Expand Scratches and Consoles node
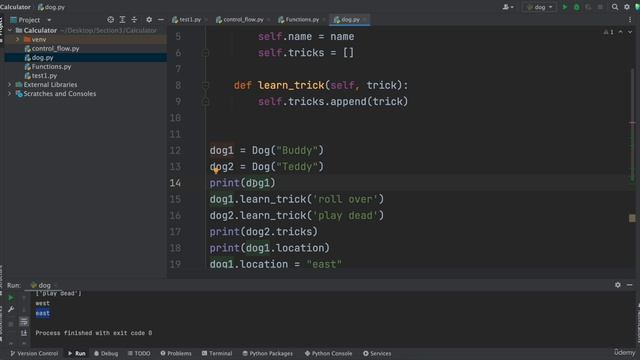The height and width of the screenshot is (360, 640). pos(10,93)
